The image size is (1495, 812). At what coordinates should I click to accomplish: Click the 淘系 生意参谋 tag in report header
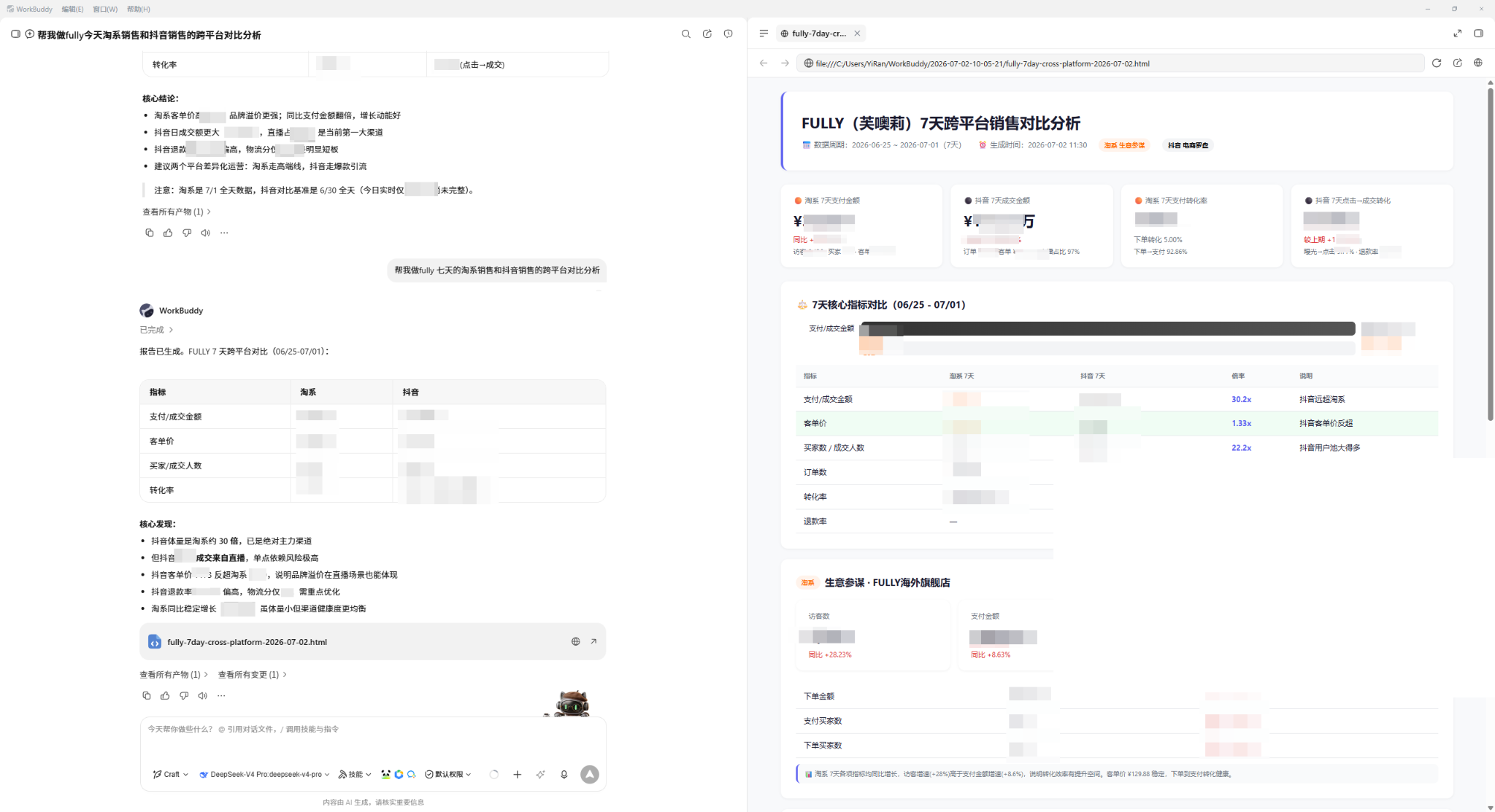click(1124, 145)
